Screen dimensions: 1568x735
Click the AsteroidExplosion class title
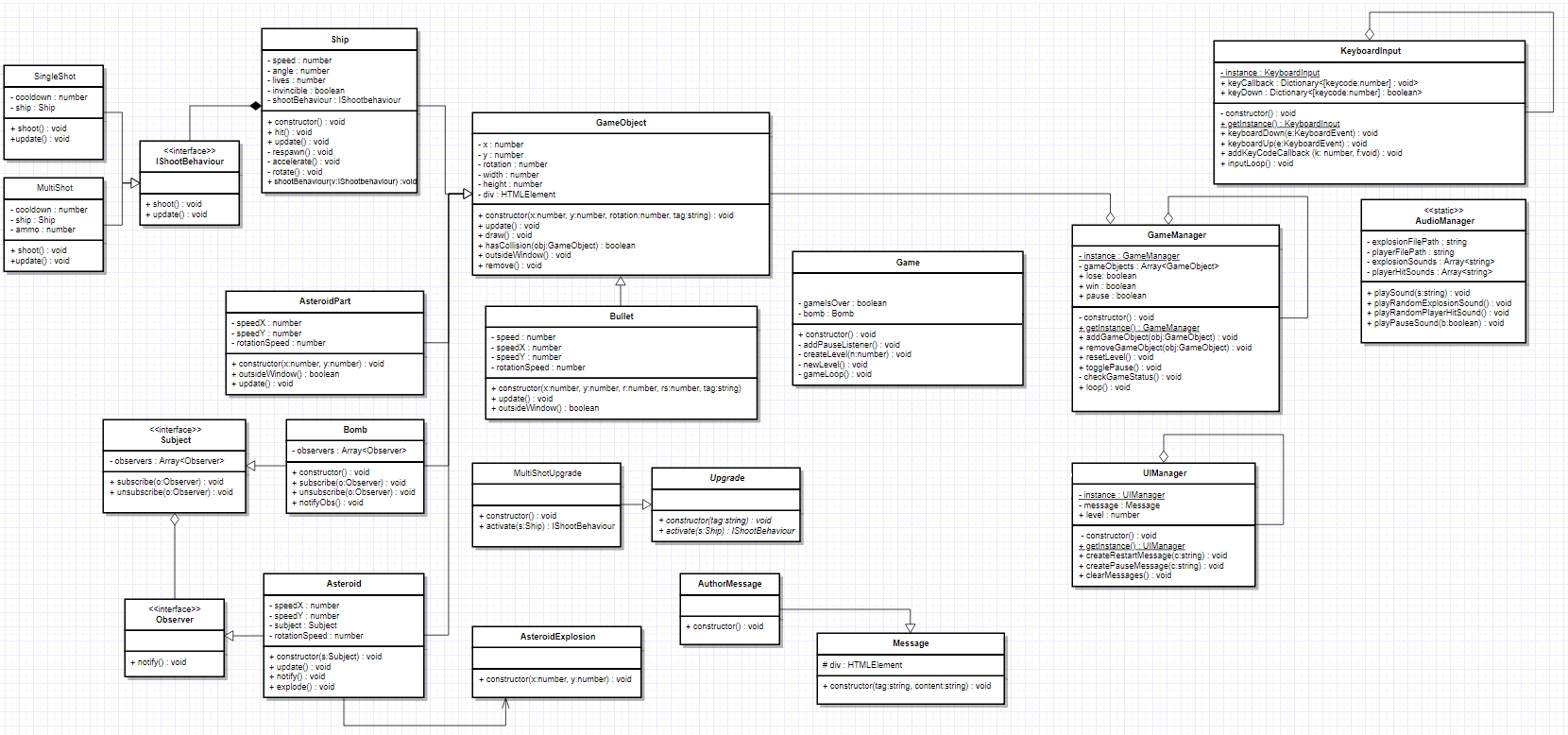click(x=558, y=637)
